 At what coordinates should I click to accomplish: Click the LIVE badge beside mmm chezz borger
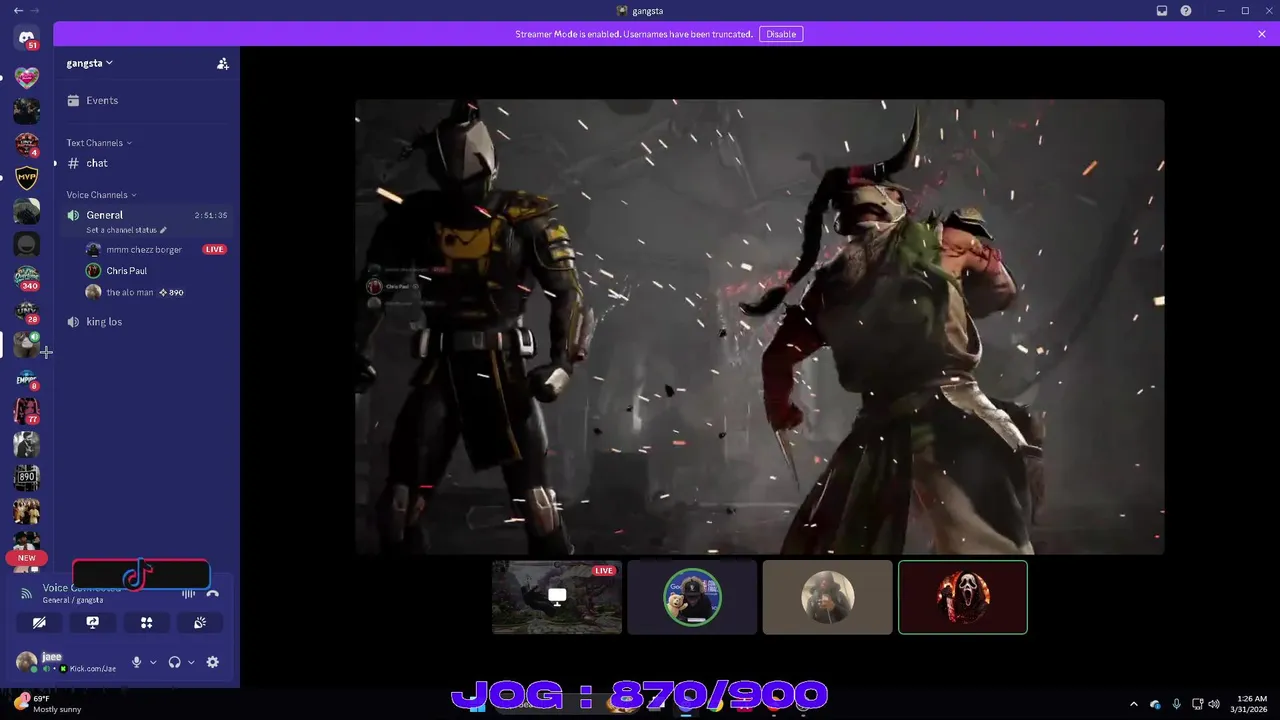(x=215, y=249)
